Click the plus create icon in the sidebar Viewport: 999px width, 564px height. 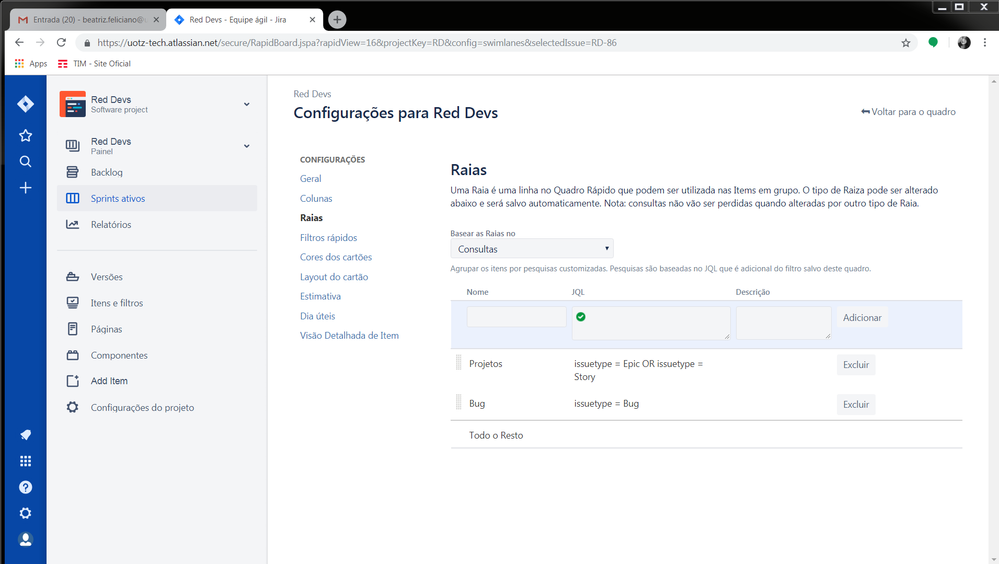(x=25, y=187)
